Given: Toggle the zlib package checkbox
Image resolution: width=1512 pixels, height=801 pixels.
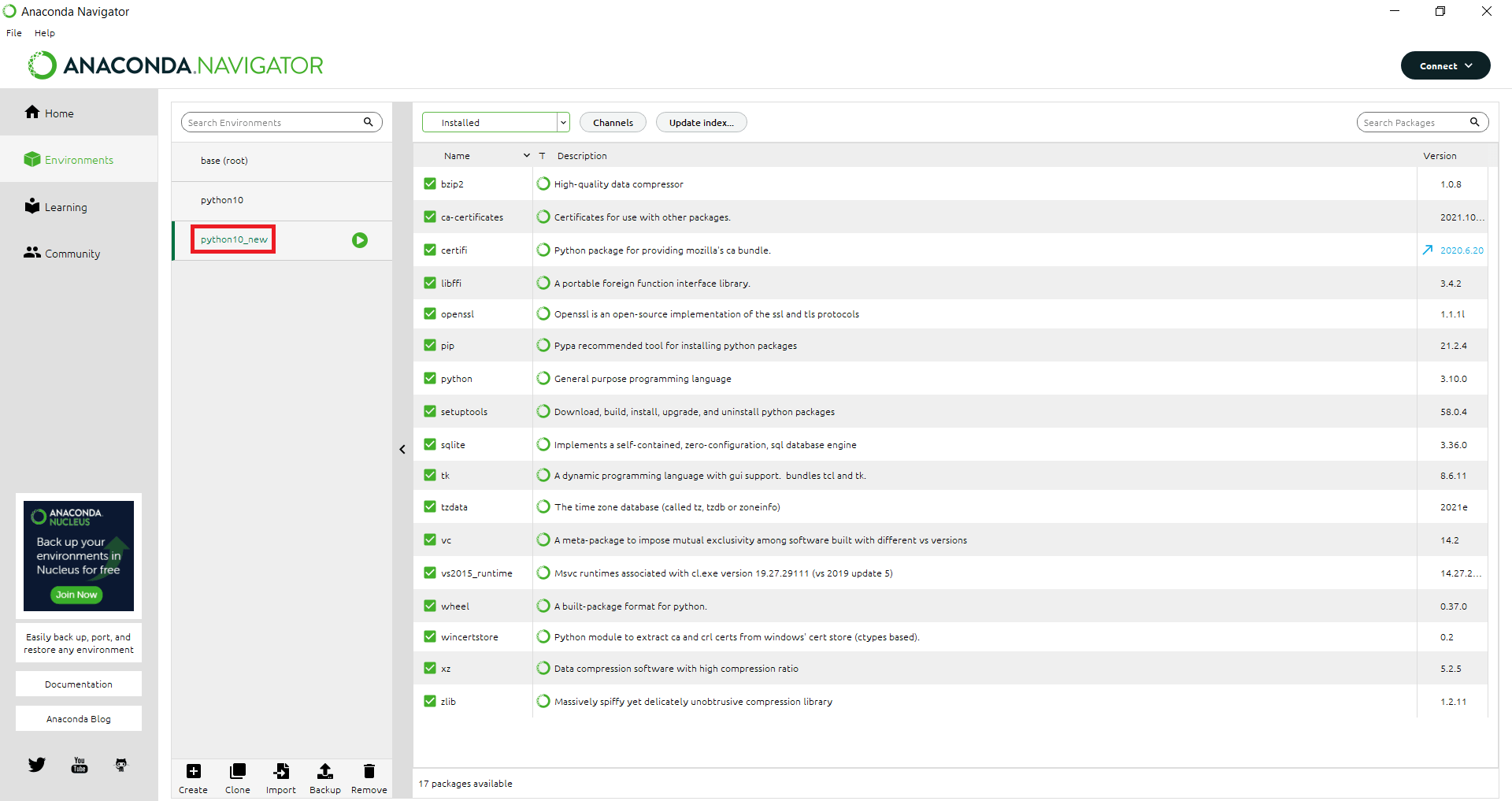Looking at the screenshot, I should (x=429, y=701).
